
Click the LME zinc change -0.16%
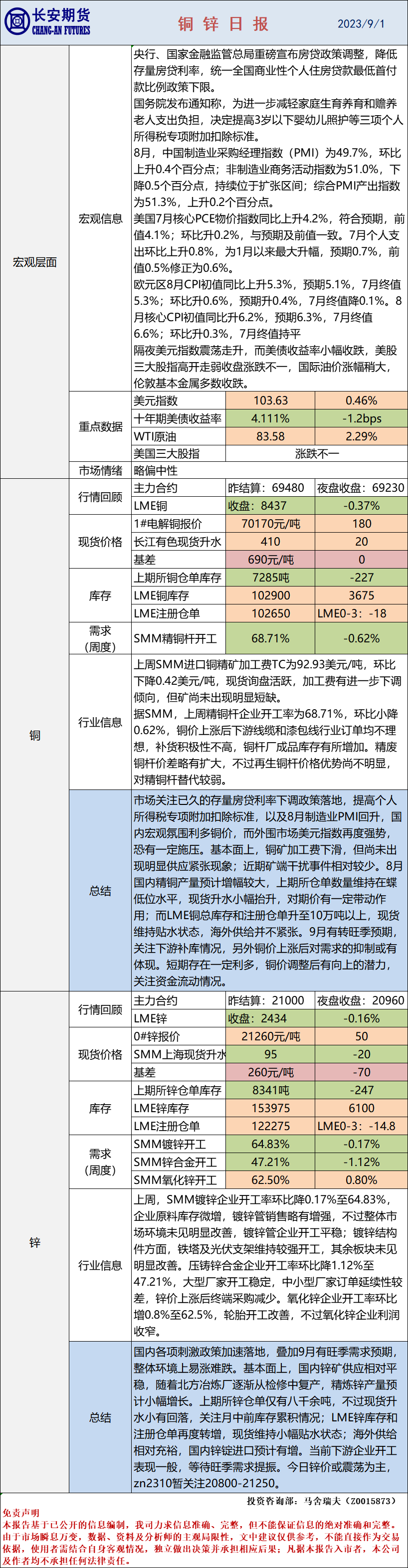coord(362,1018)
